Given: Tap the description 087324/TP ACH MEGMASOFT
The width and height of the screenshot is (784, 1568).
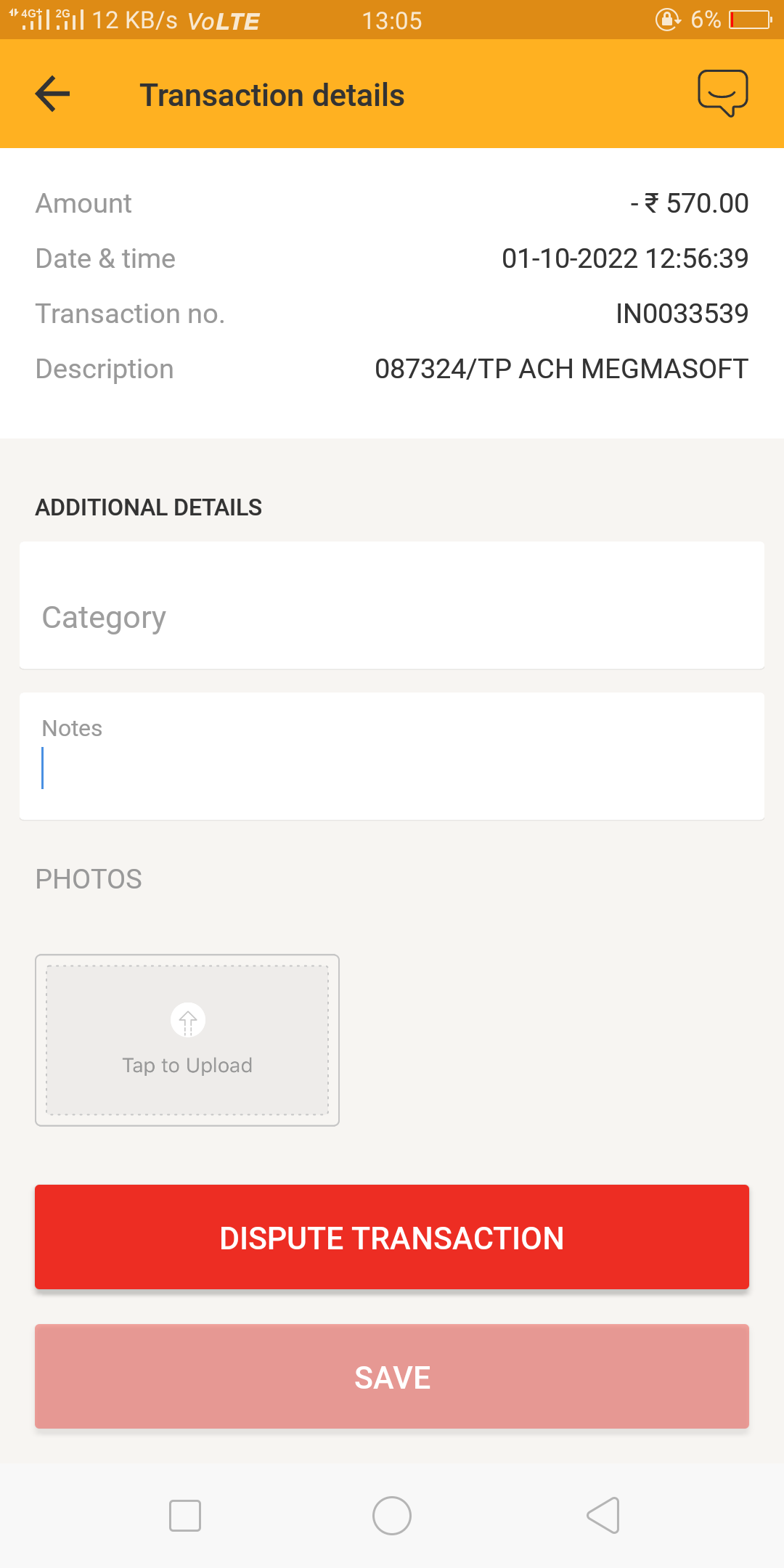Looking at the screenshot, I should [561, 369].
